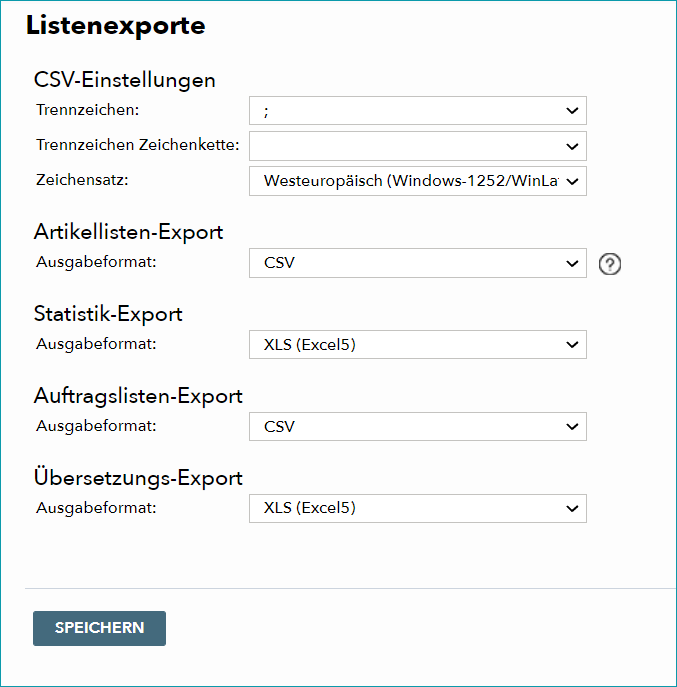Click the Trennzeichen Zeichenkette: label
This screenshot has height=687, width=677.
(x=138, y=145)
